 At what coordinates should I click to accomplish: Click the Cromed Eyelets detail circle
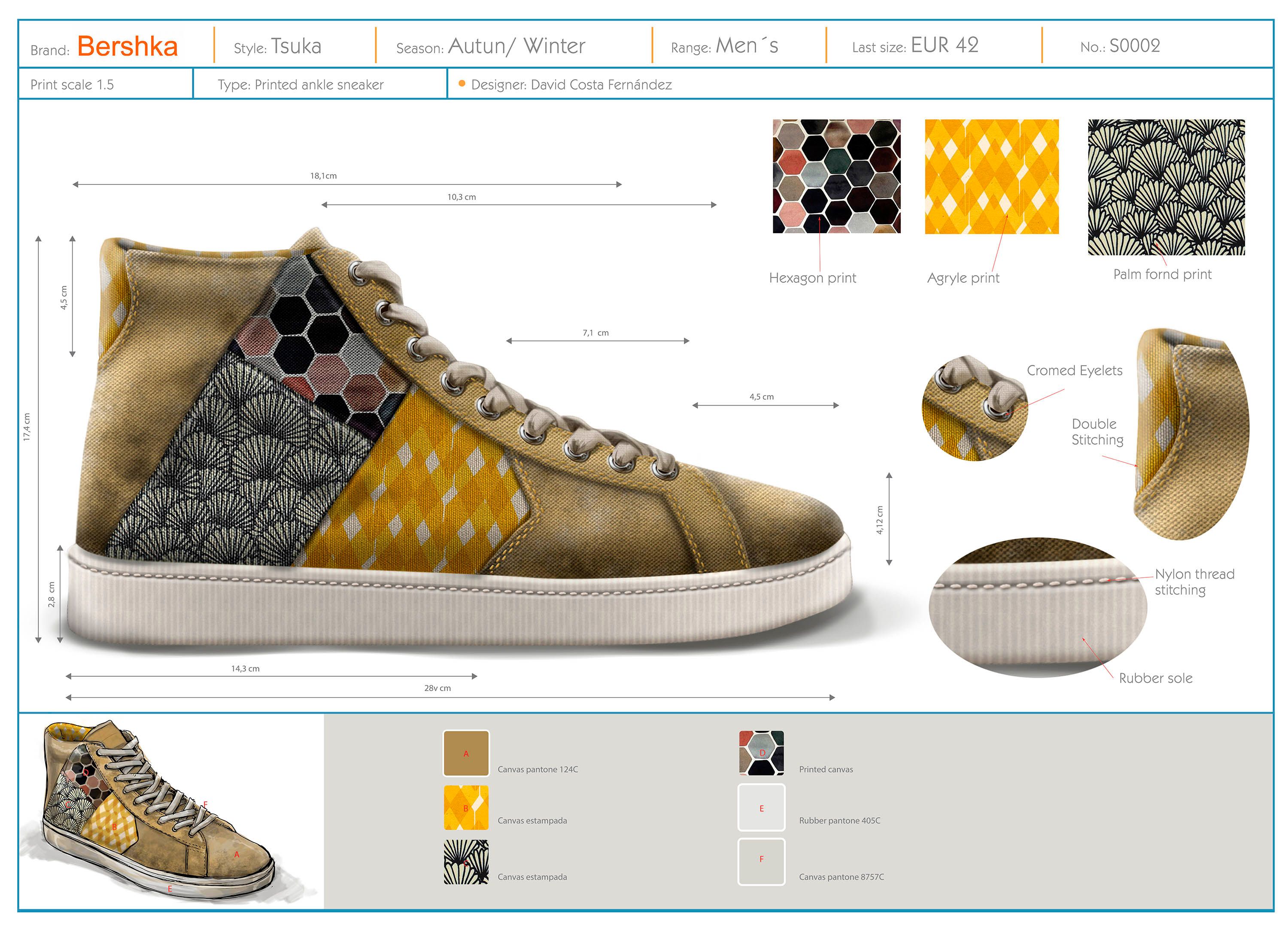pyautogui.click(x=975, y=408)
